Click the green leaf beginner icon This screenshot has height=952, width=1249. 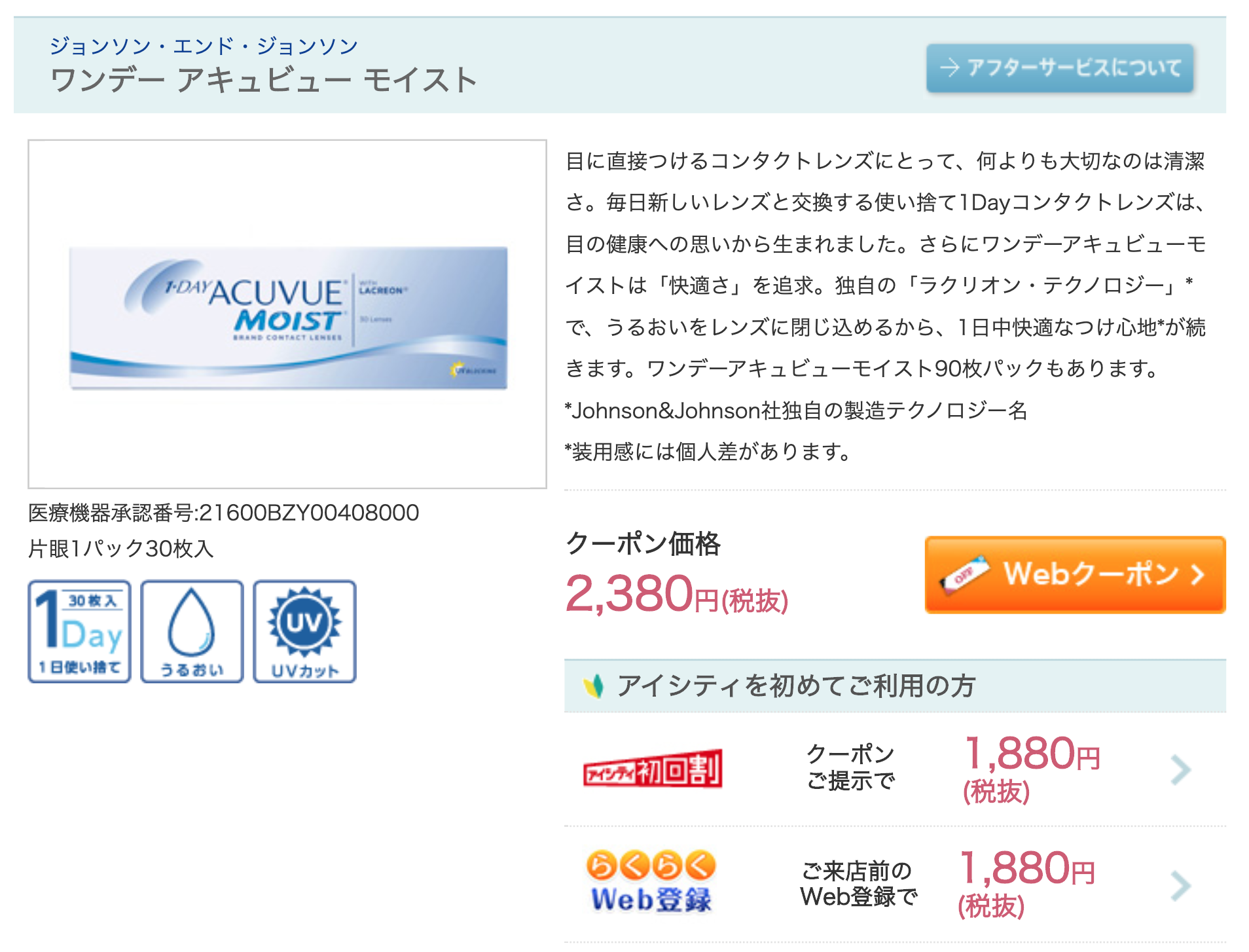tap(593, 686)
